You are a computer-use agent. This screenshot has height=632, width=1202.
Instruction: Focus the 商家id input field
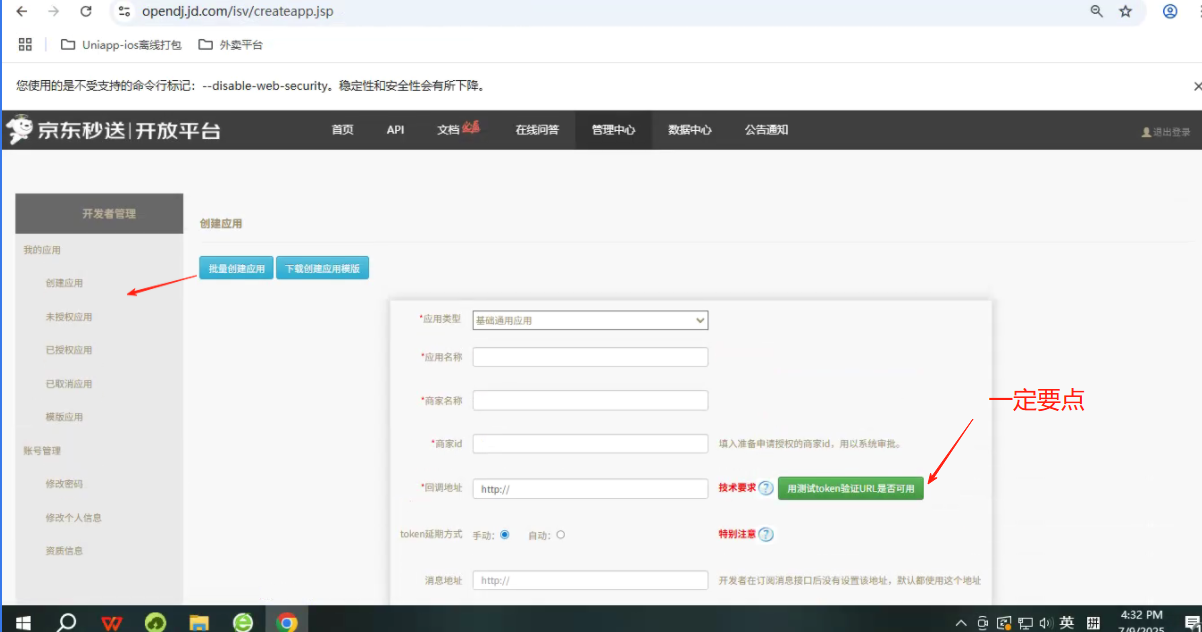(590, 443)
